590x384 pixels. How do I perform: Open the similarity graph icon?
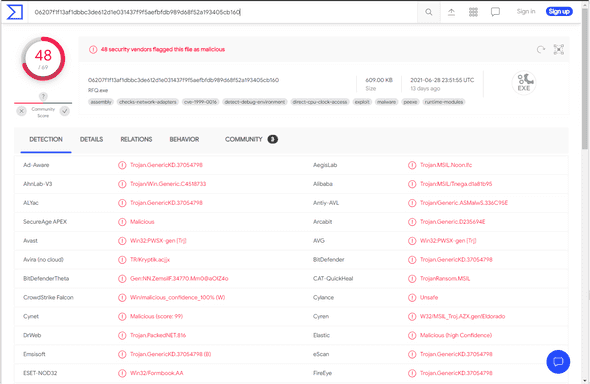[559, 49]
